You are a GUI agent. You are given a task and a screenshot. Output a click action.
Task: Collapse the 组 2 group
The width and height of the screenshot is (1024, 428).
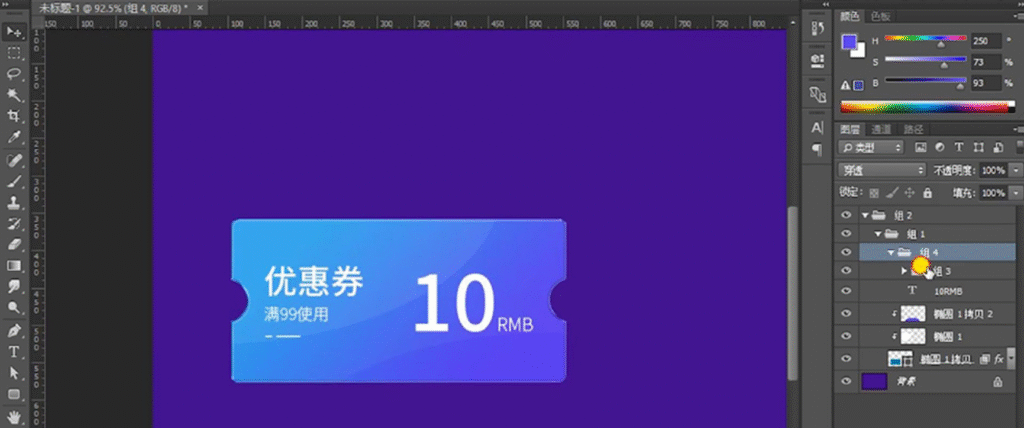click(865, 215)
